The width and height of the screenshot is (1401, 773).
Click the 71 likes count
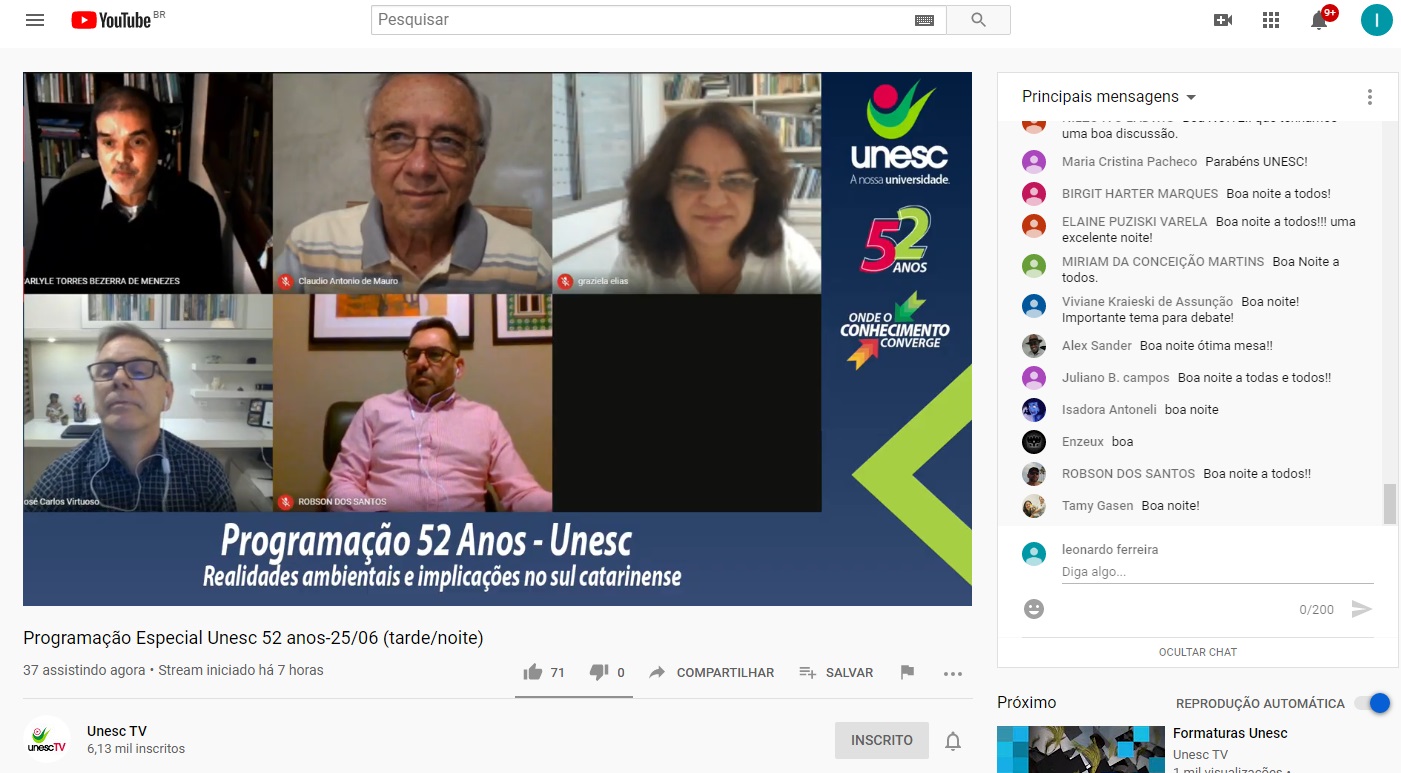point(557,673)
